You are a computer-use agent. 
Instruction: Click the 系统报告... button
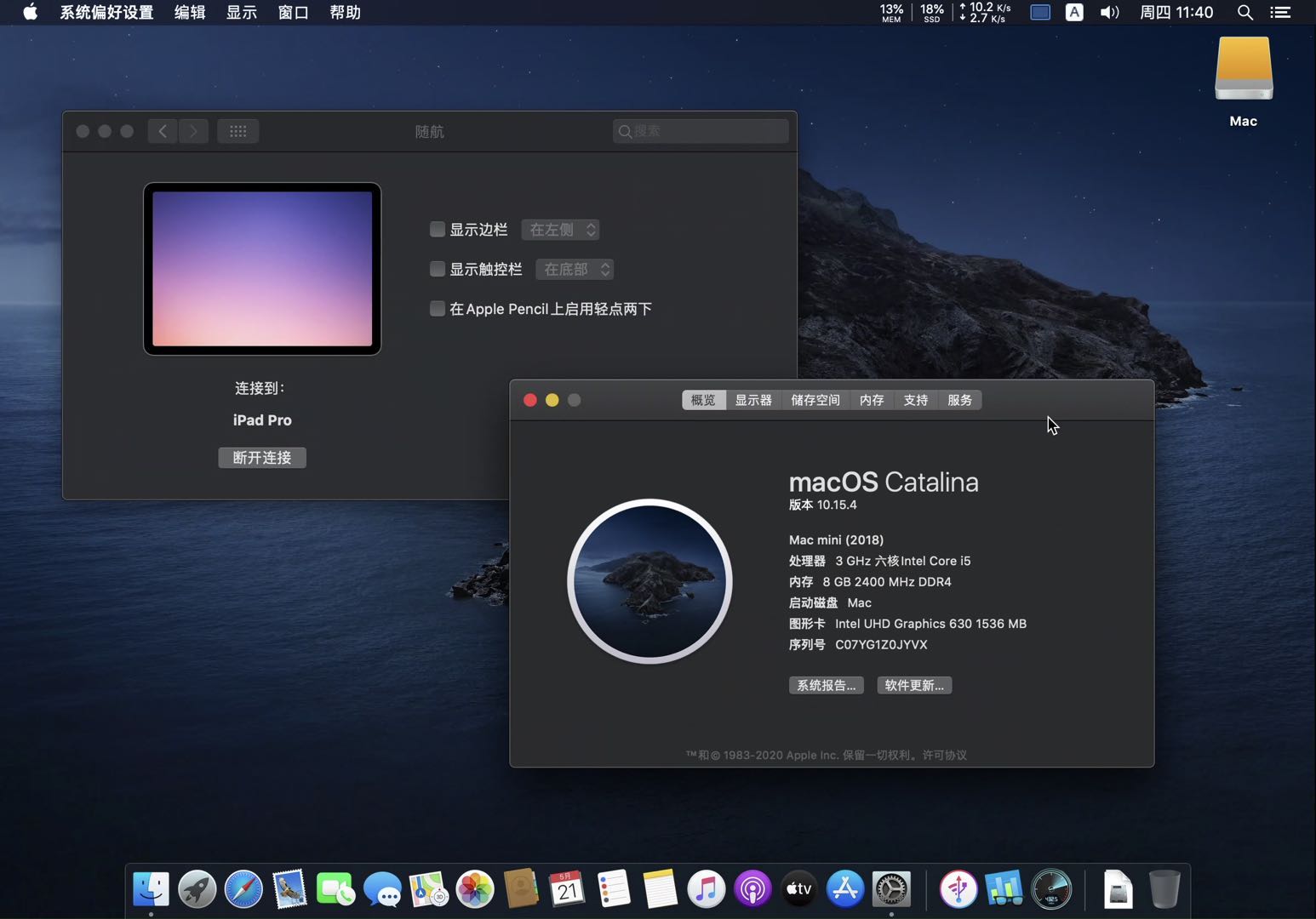827,685
